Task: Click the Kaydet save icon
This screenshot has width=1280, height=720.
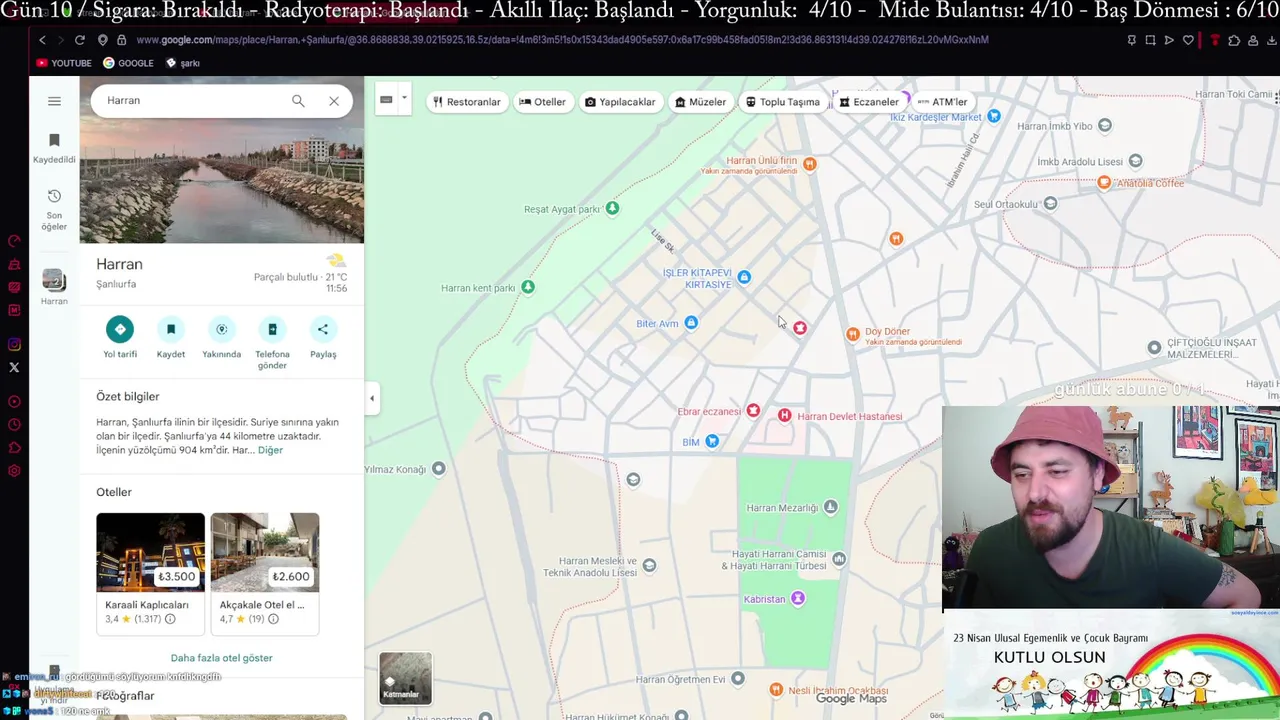Action: pos(171,329)
